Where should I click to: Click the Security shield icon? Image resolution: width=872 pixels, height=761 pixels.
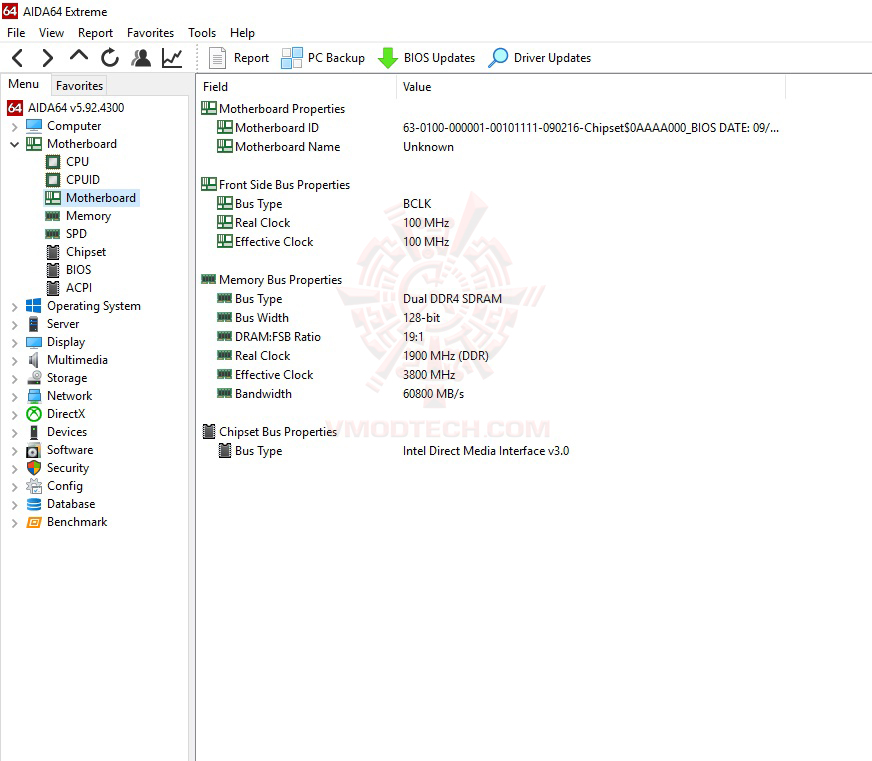click(34, 468)
